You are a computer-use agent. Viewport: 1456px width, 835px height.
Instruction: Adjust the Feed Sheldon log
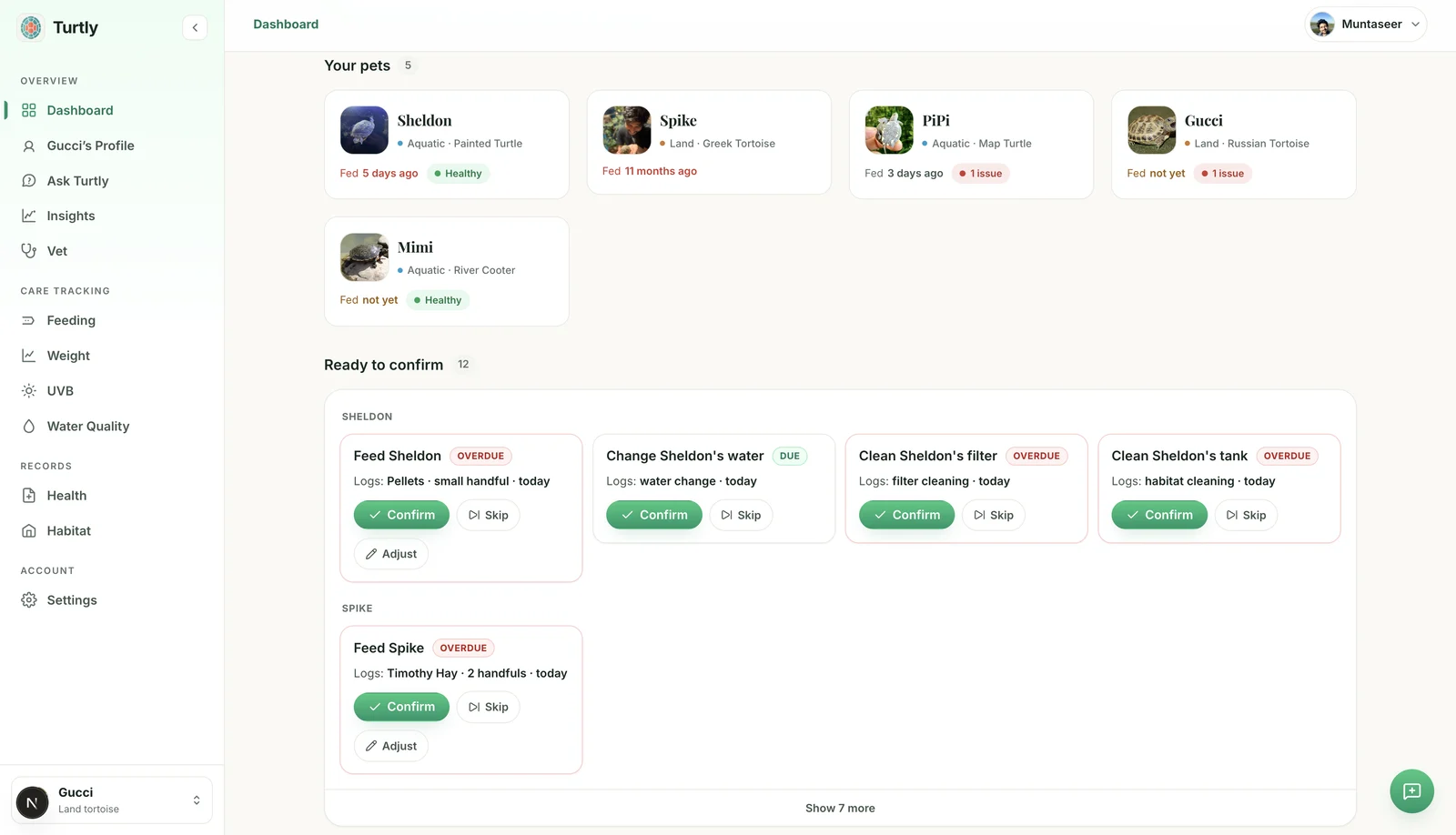point(391,554)
